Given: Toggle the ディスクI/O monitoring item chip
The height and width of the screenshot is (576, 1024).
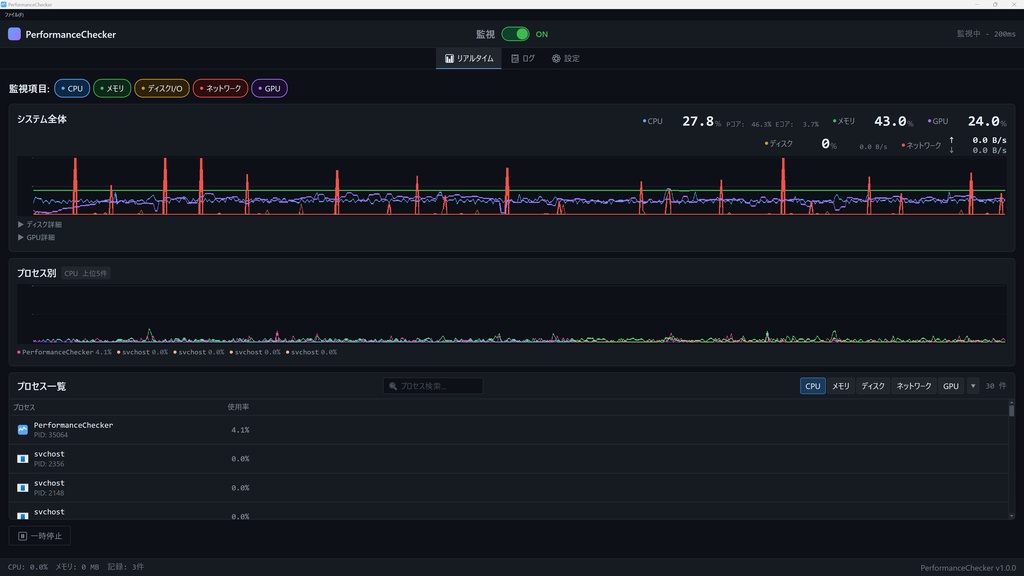Looking at the screenshot, I should click(x=162, y=88).
